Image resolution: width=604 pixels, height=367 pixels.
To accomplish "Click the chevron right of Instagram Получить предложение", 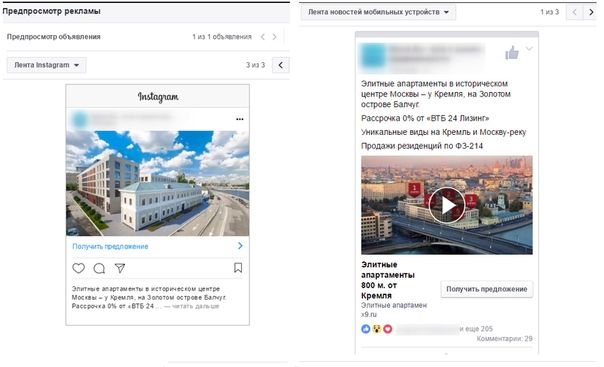I will pos(240,246).
